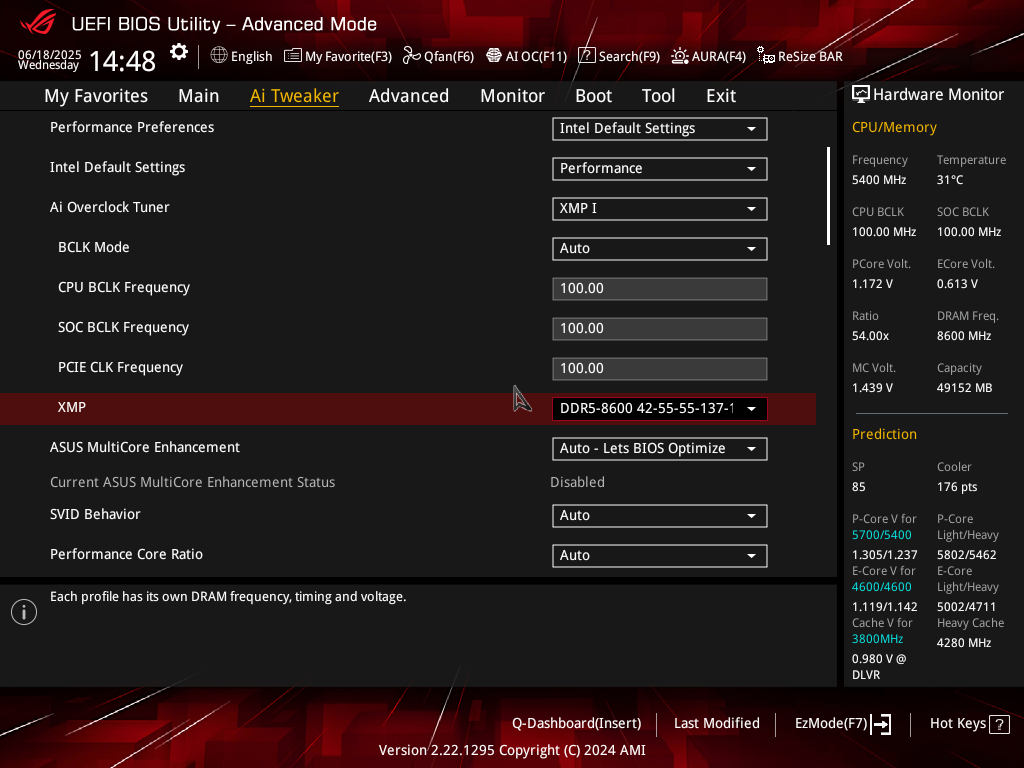1024x768 pixels.
Task: Toggle ReSize BAR icon in the top bar
Action: coord(765,56)
